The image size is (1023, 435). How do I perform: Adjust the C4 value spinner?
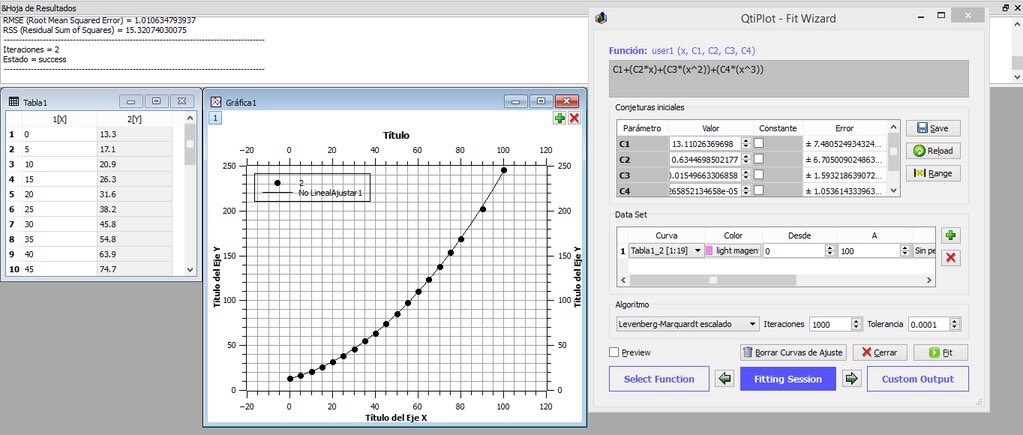[x=748, y=191]
